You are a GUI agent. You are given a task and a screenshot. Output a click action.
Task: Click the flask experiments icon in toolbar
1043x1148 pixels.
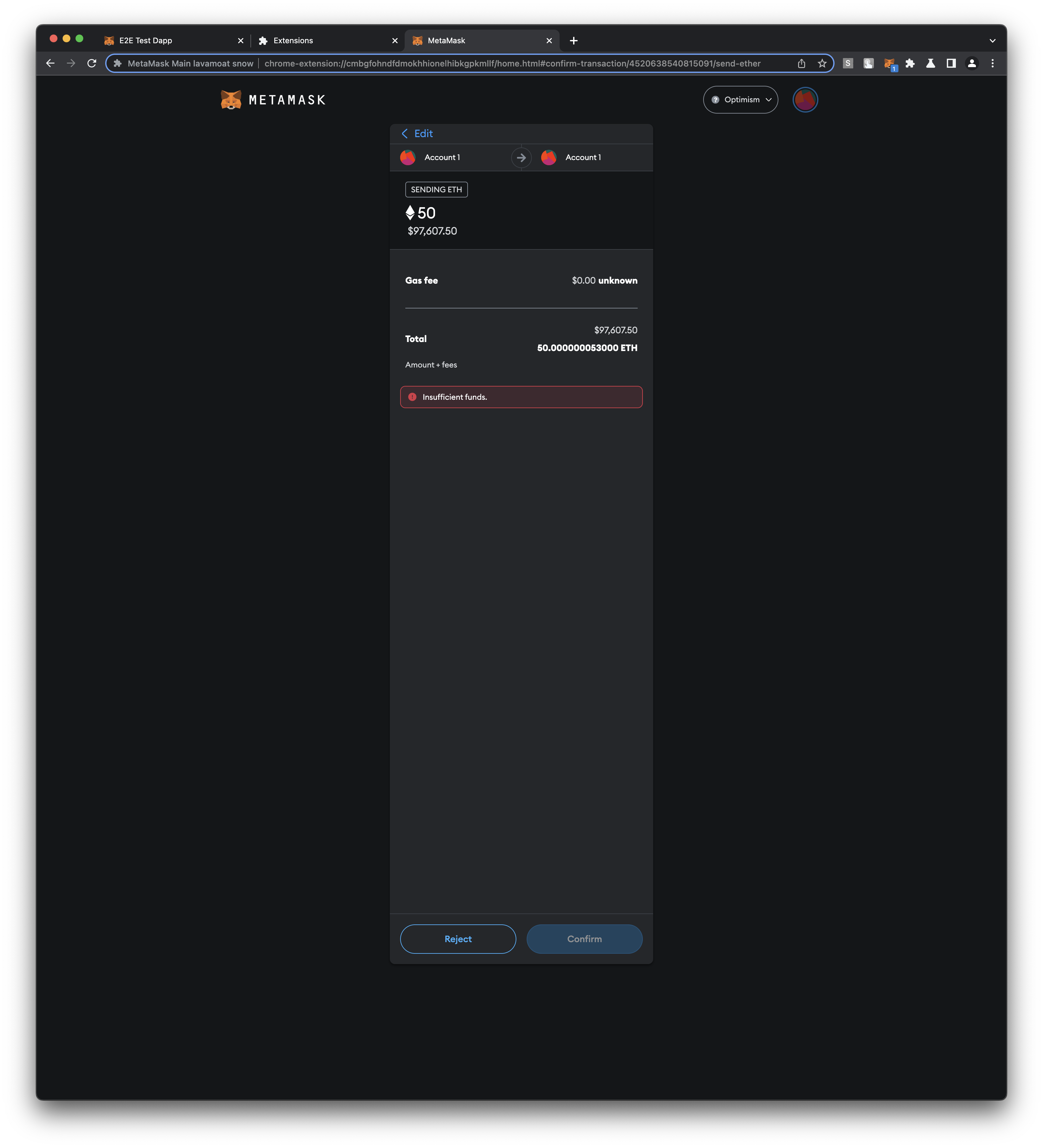(x=931, y=63)
